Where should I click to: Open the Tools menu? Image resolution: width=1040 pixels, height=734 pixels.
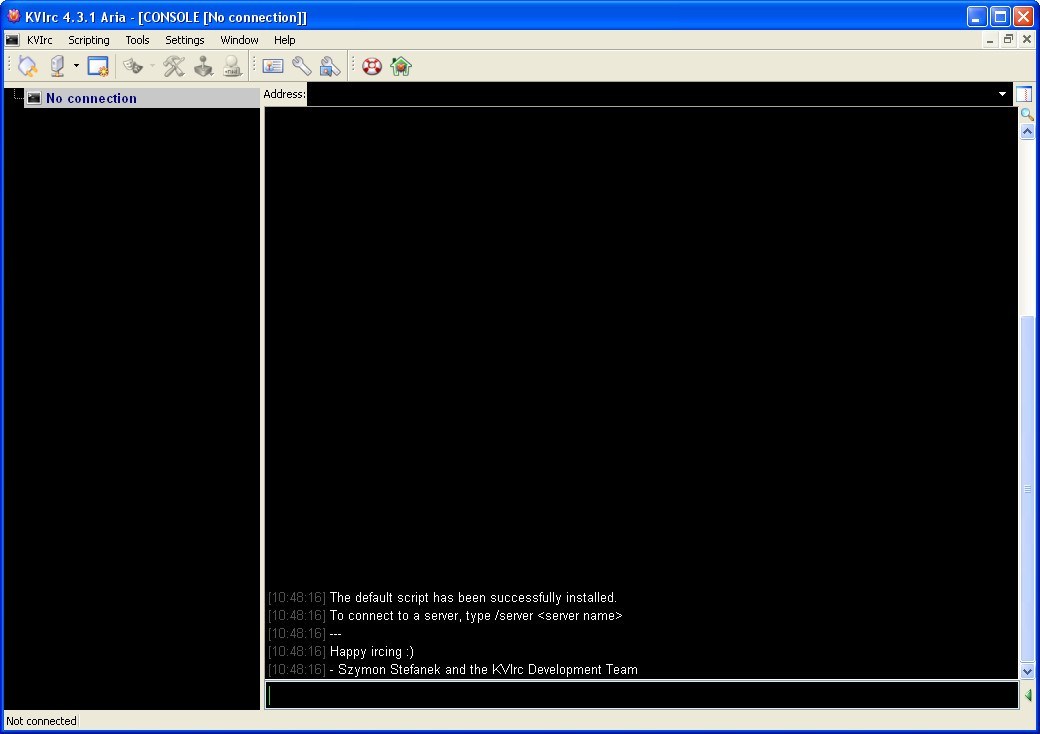(137, 40)
